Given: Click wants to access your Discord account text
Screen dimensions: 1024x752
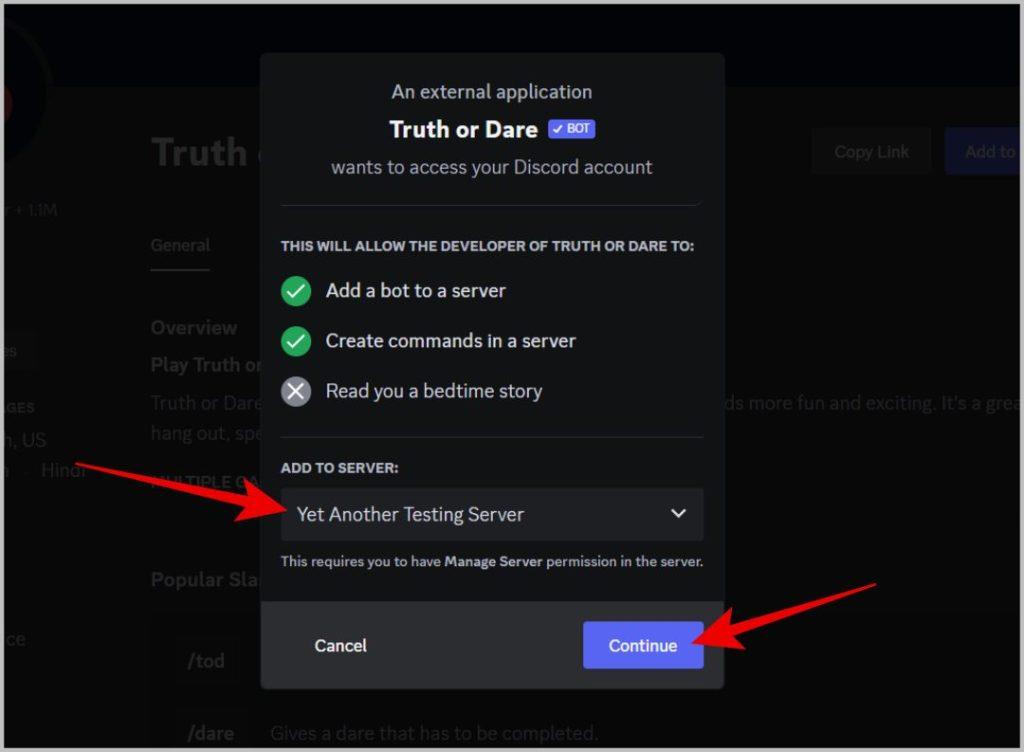Looking at the screenshot, I should click(x=492, y=167).
